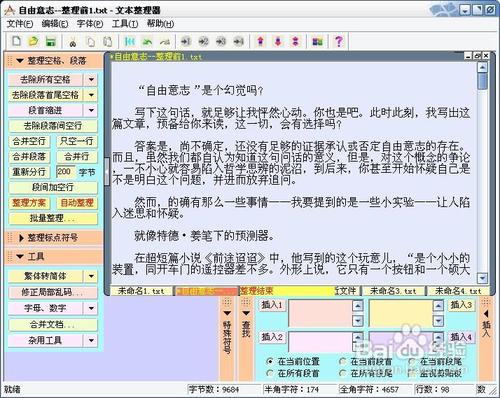
Task: Click the pink 插入1 text box
Action: (321, 313)
